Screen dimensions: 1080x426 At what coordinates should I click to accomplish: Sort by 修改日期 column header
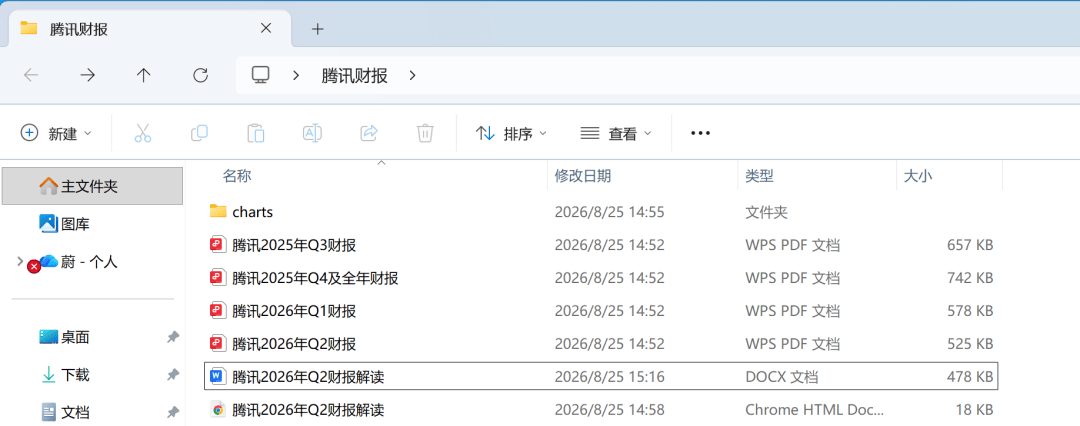583,176
